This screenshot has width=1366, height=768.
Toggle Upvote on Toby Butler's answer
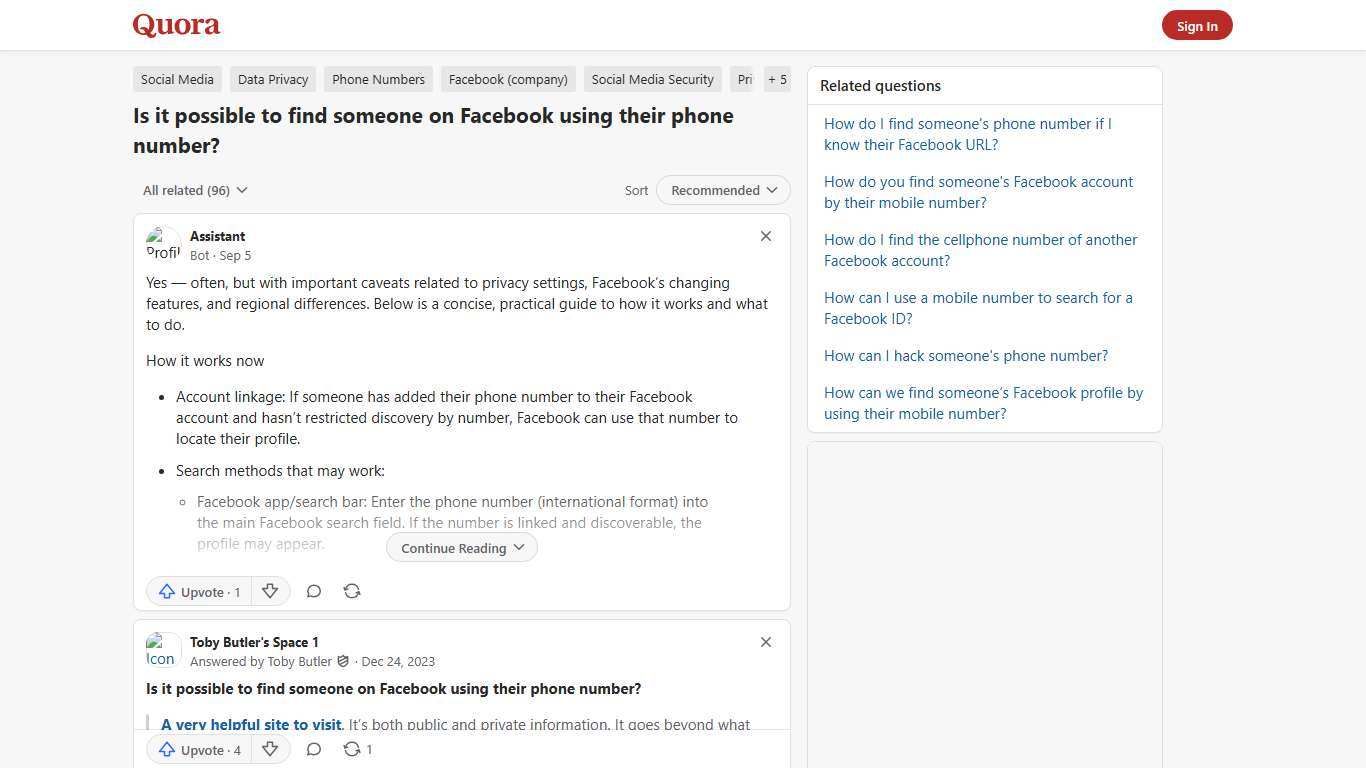(198, 749)
